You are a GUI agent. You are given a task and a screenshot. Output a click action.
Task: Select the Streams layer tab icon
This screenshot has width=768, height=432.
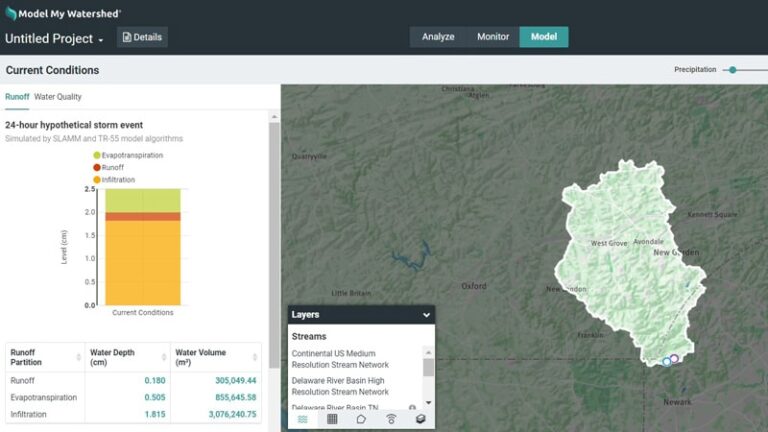(x=303, y=419)
